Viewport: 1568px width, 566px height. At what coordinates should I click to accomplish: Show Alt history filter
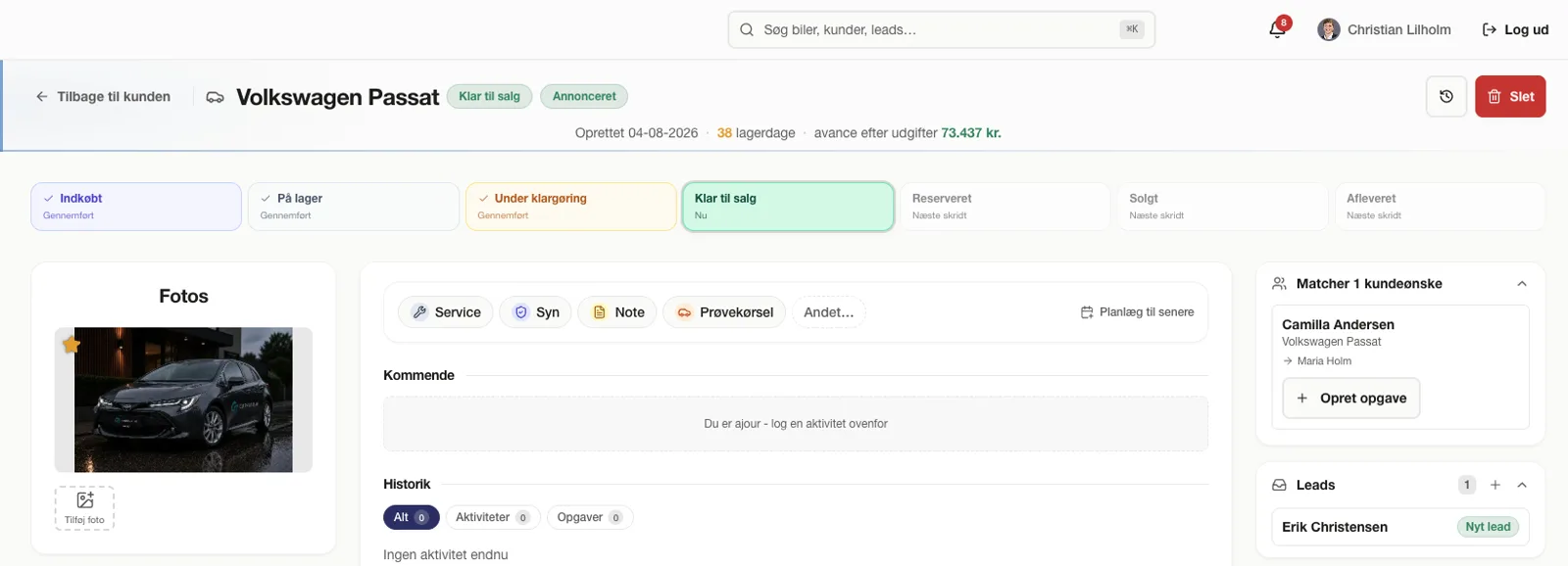(x=412, y=517)
